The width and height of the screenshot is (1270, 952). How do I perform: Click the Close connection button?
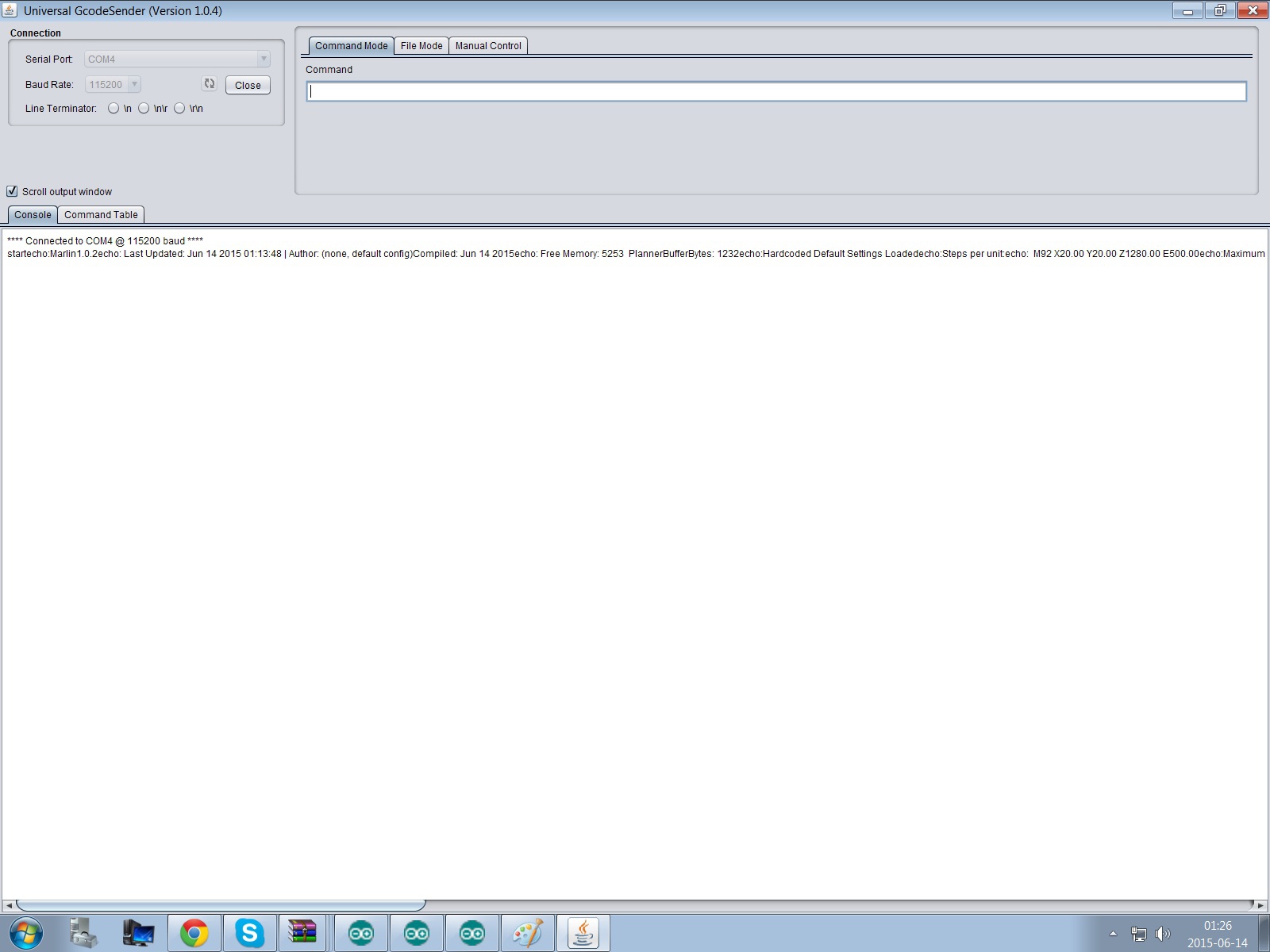tap(248, 85)
